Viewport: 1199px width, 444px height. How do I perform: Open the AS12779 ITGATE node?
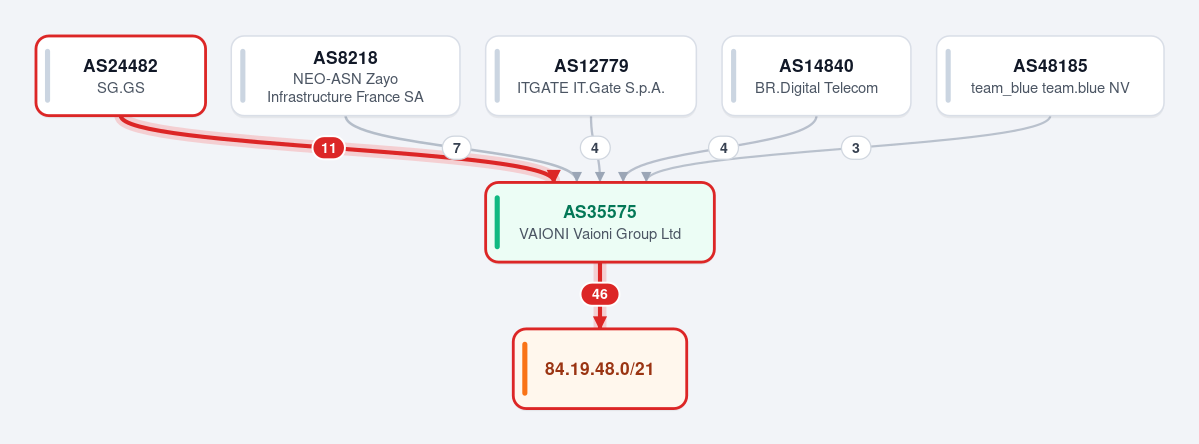[591, 76]
